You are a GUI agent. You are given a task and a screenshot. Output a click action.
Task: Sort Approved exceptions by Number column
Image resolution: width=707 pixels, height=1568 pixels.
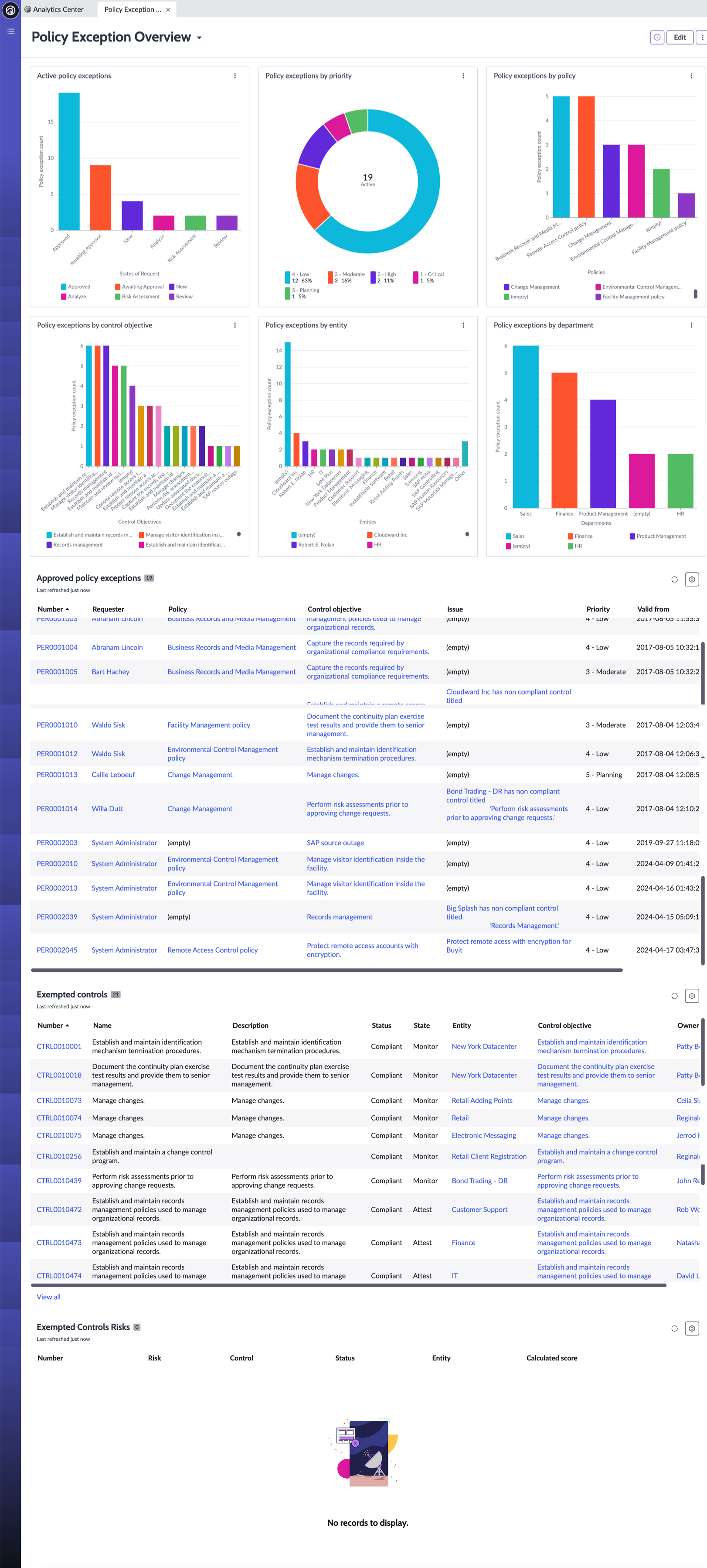coord(53,609)
